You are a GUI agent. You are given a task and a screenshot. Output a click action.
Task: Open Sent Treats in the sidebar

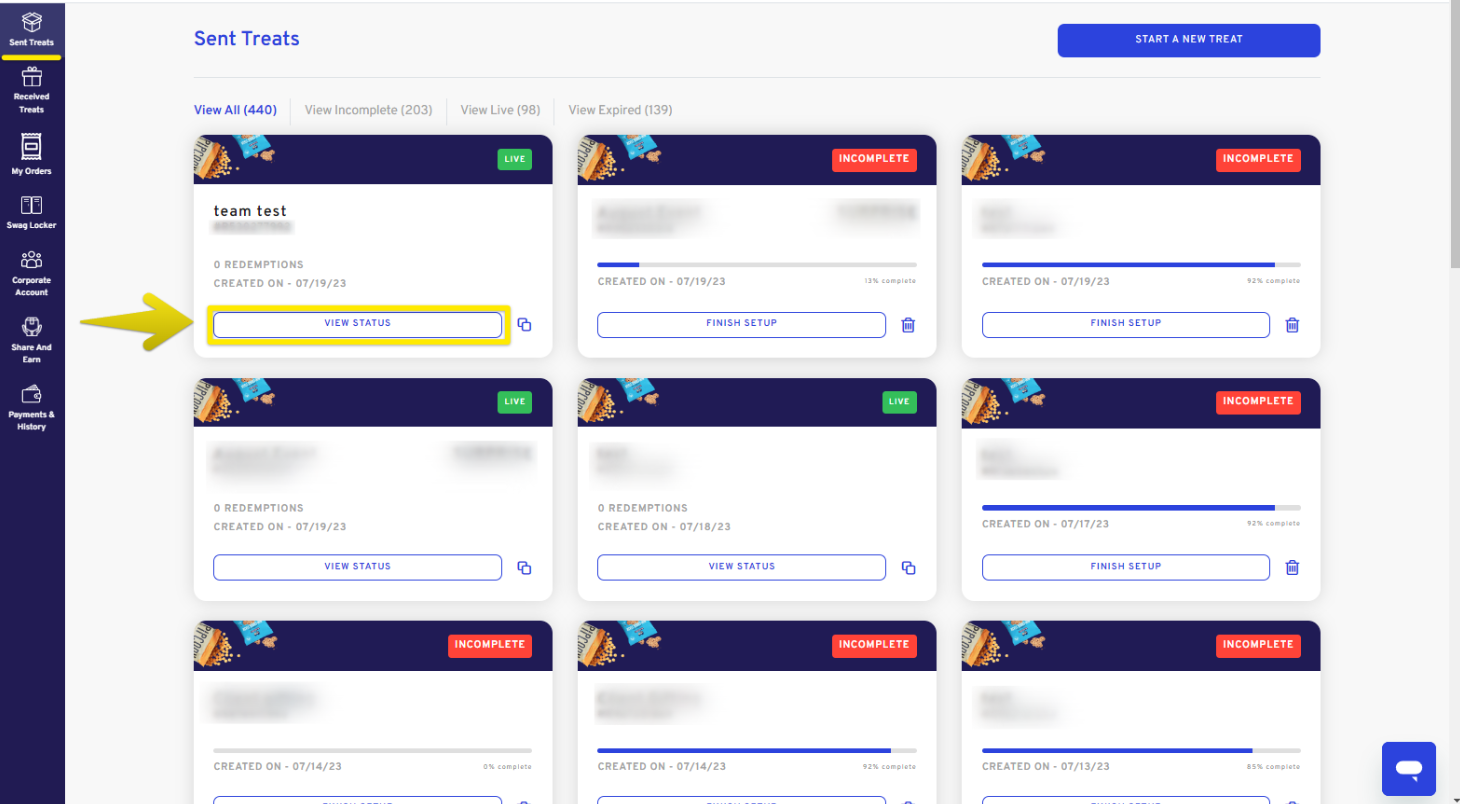(31, 29)
